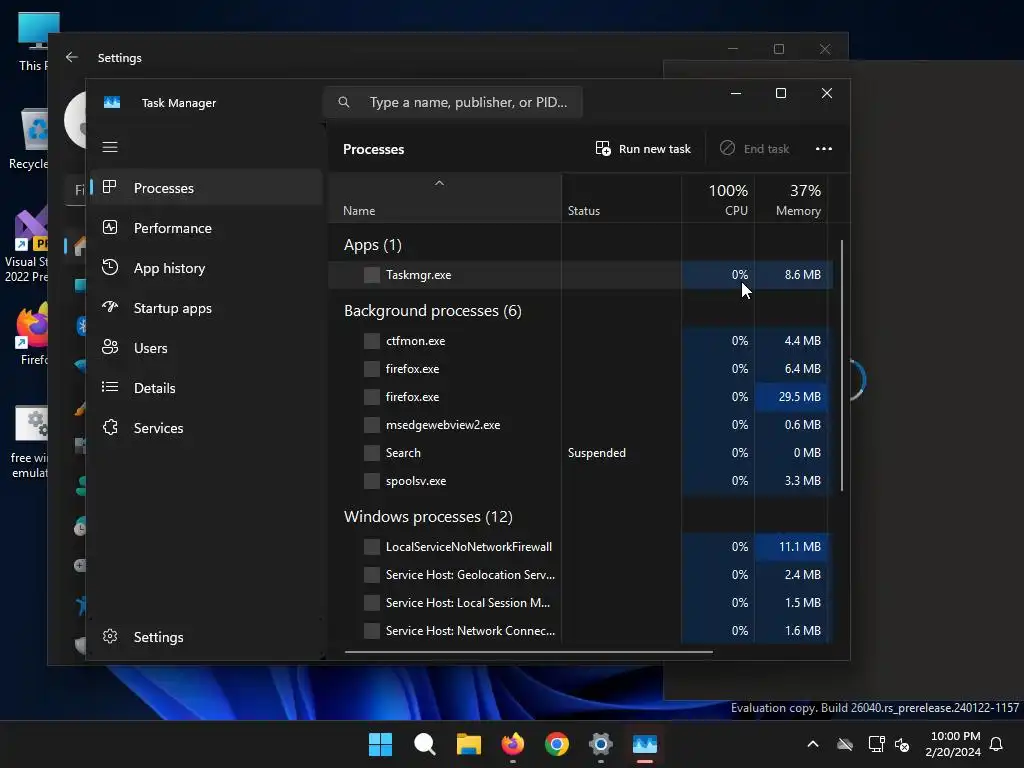This screenshot has width=1024, height=768.
Task: Collapse the Apps (1) group
Action: (373, 245)
